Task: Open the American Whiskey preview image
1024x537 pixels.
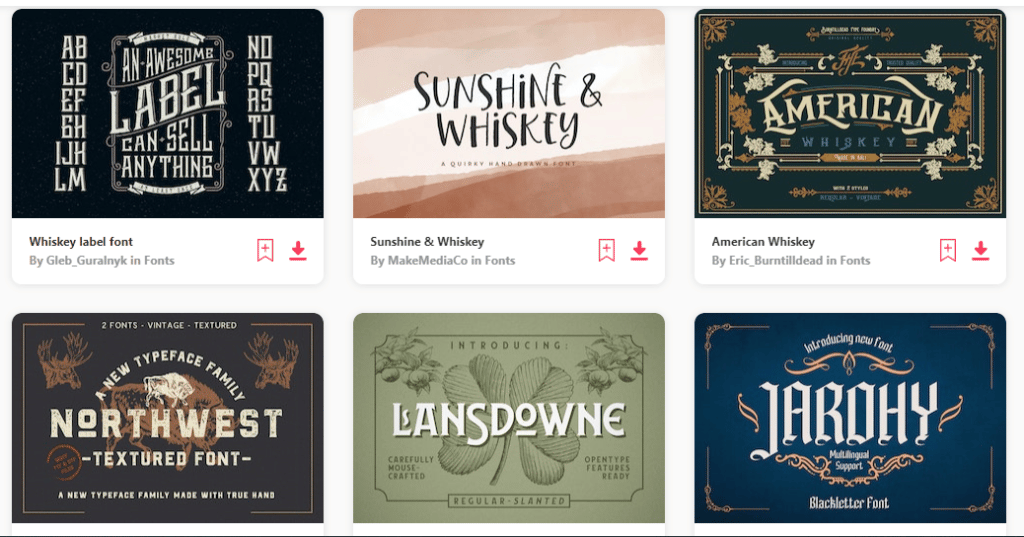Action: pyautogui.click(x=850, y=114)
